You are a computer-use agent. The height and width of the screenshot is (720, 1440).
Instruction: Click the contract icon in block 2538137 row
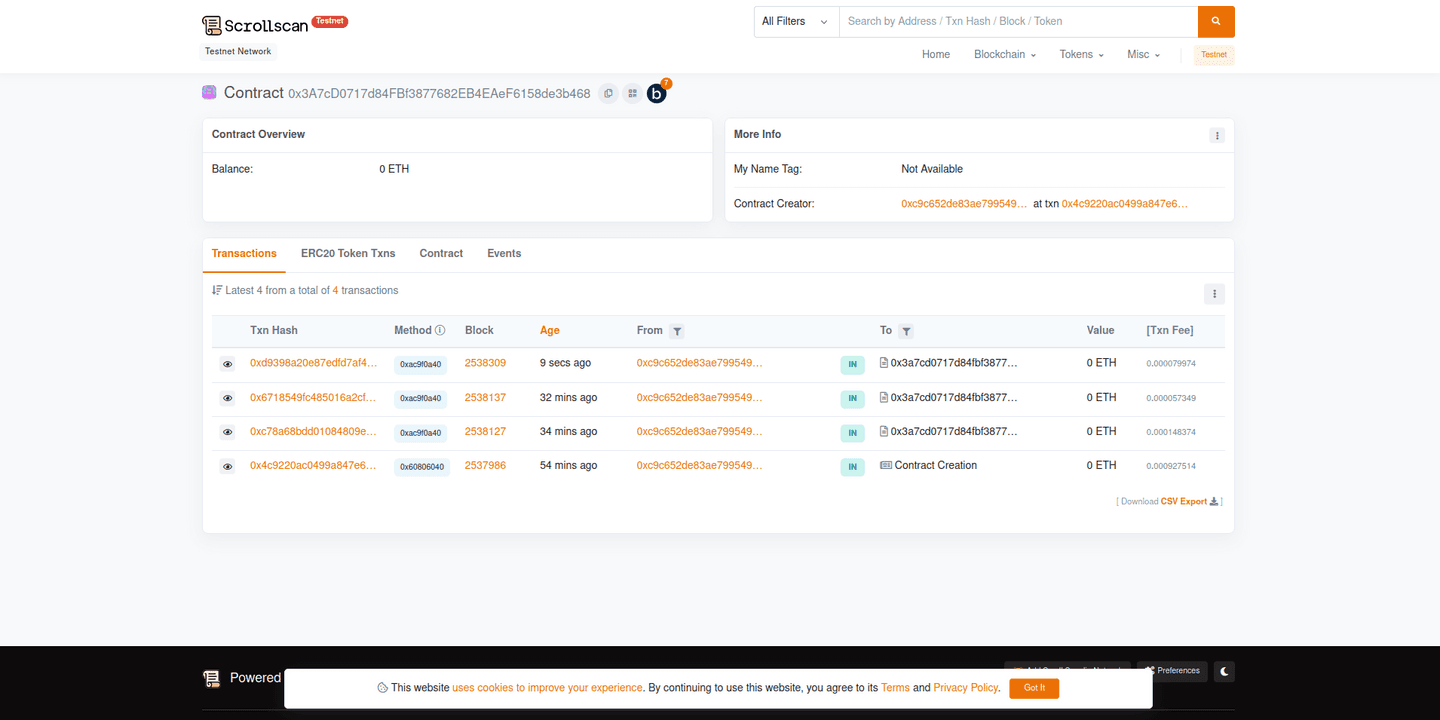(x=884, y=397)
